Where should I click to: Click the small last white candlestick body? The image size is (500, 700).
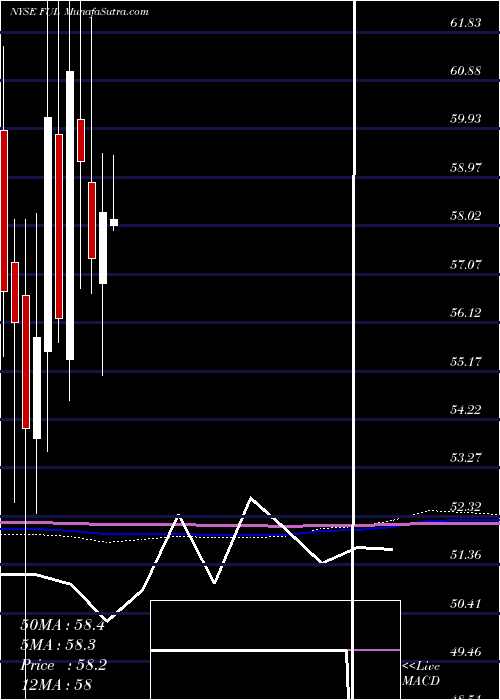114,222
